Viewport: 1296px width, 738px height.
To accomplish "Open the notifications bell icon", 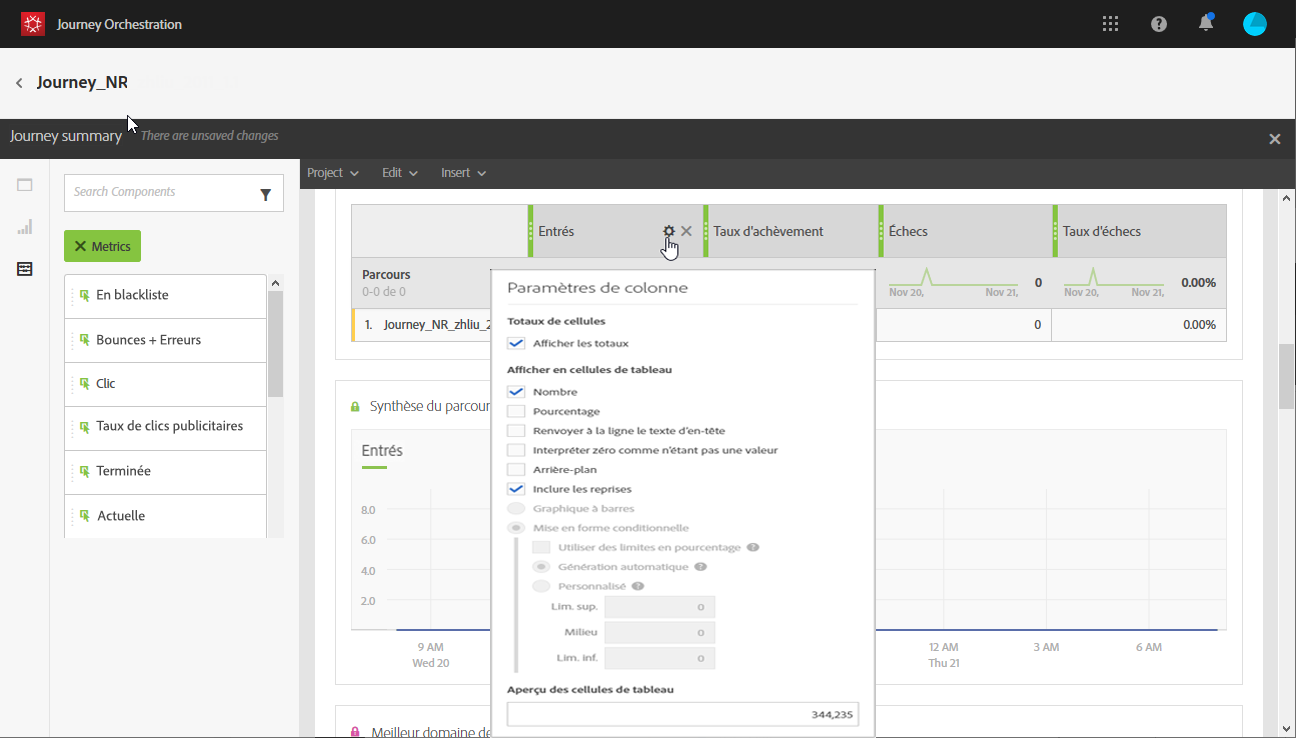I will point(1207,24).
